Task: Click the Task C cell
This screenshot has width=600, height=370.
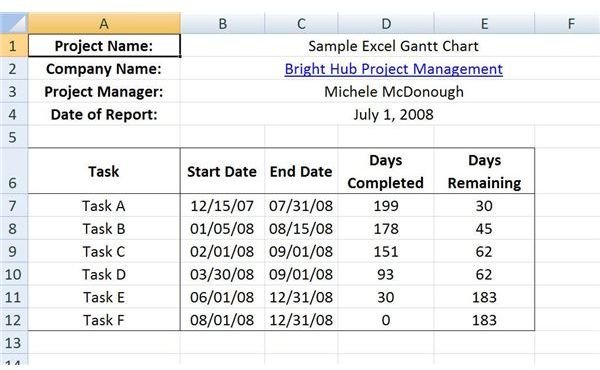Action: [104, 251]
